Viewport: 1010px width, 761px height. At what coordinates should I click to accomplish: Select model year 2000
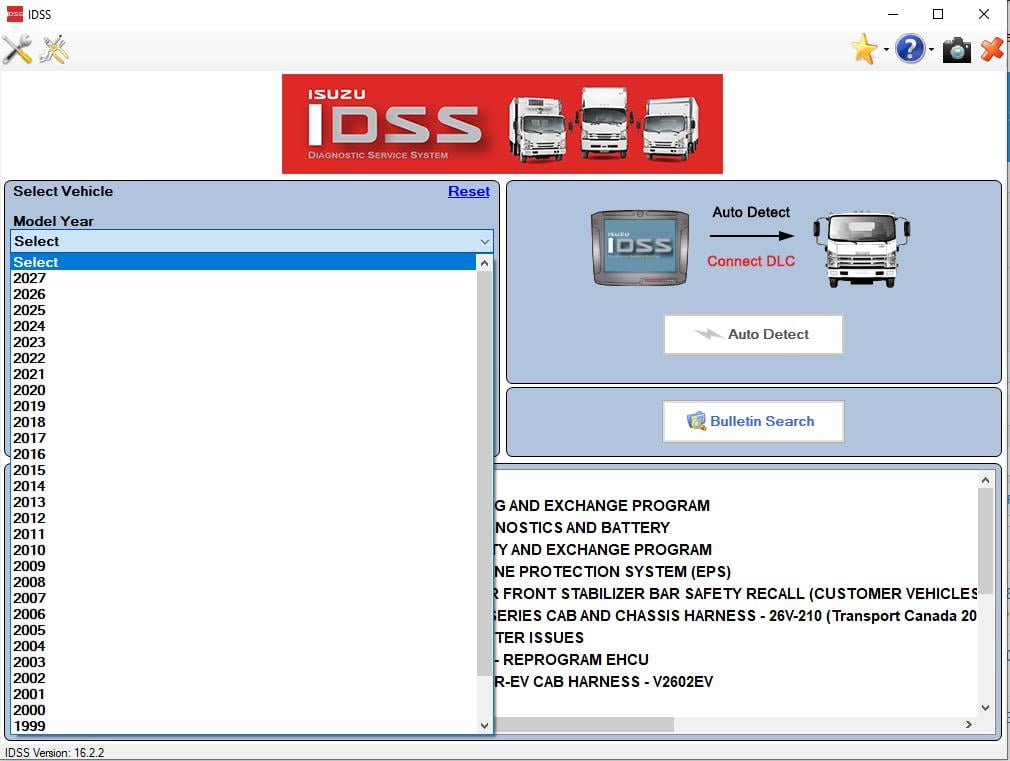[x=243, y=710]
